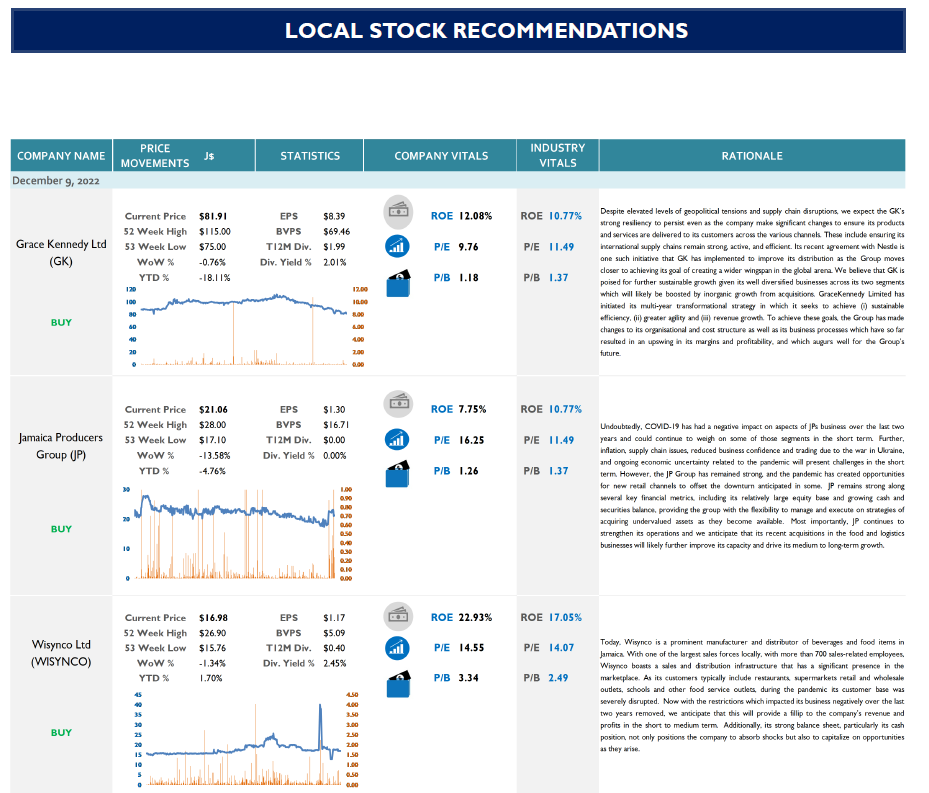Click the YTD value -18.11%

pos(214,277)
